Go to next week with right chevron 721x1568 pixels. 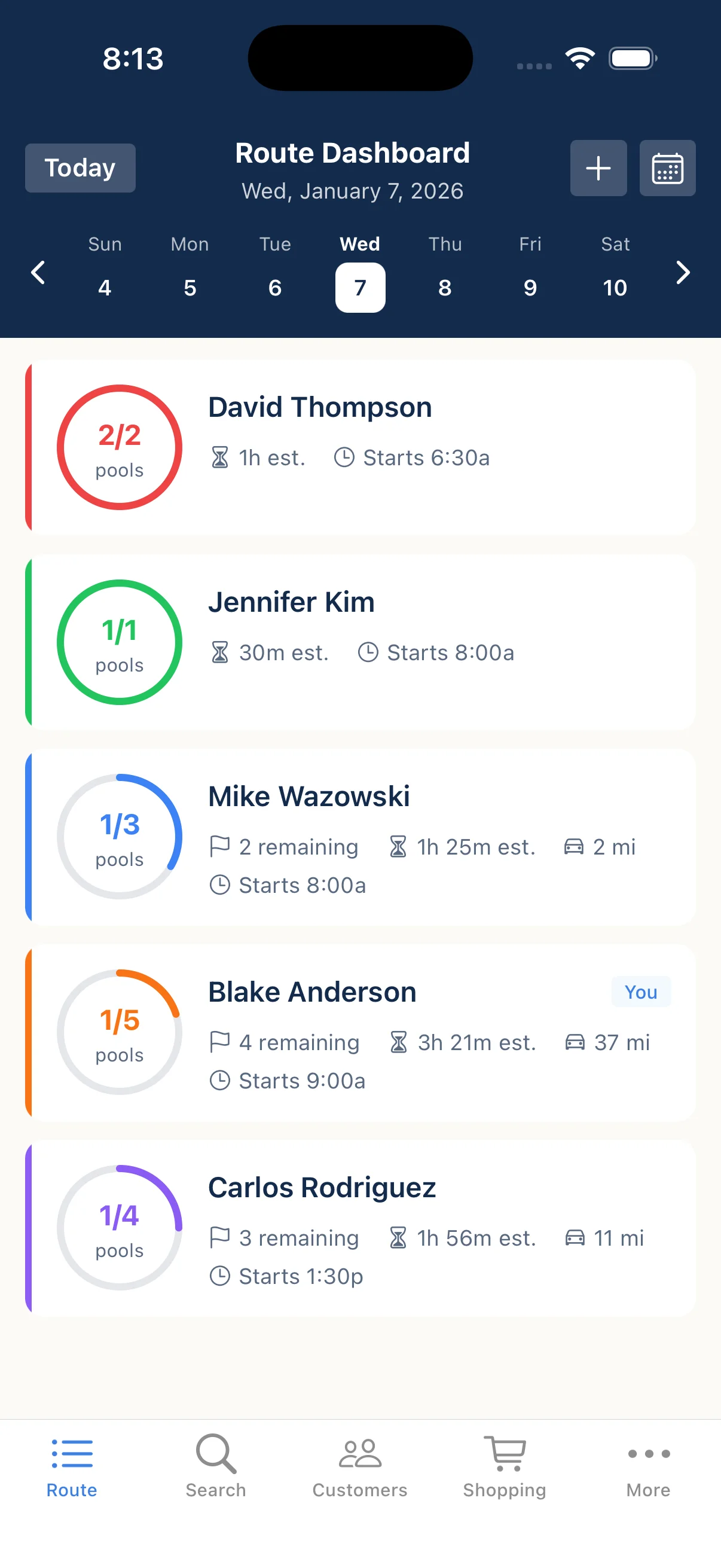[683, 272]
